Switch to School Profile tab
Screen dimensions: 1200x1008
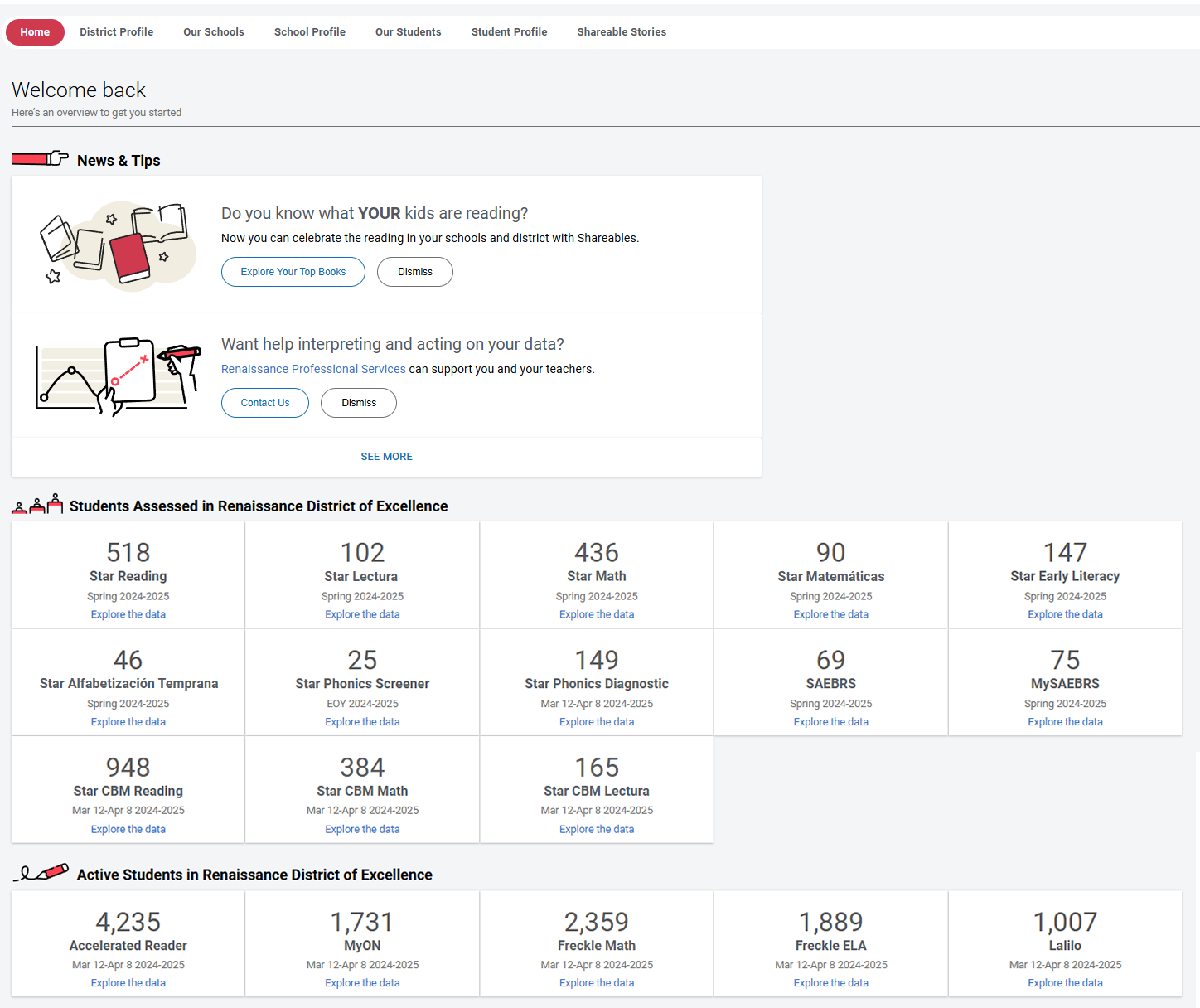pyautogui.click(x=310, y=32)
